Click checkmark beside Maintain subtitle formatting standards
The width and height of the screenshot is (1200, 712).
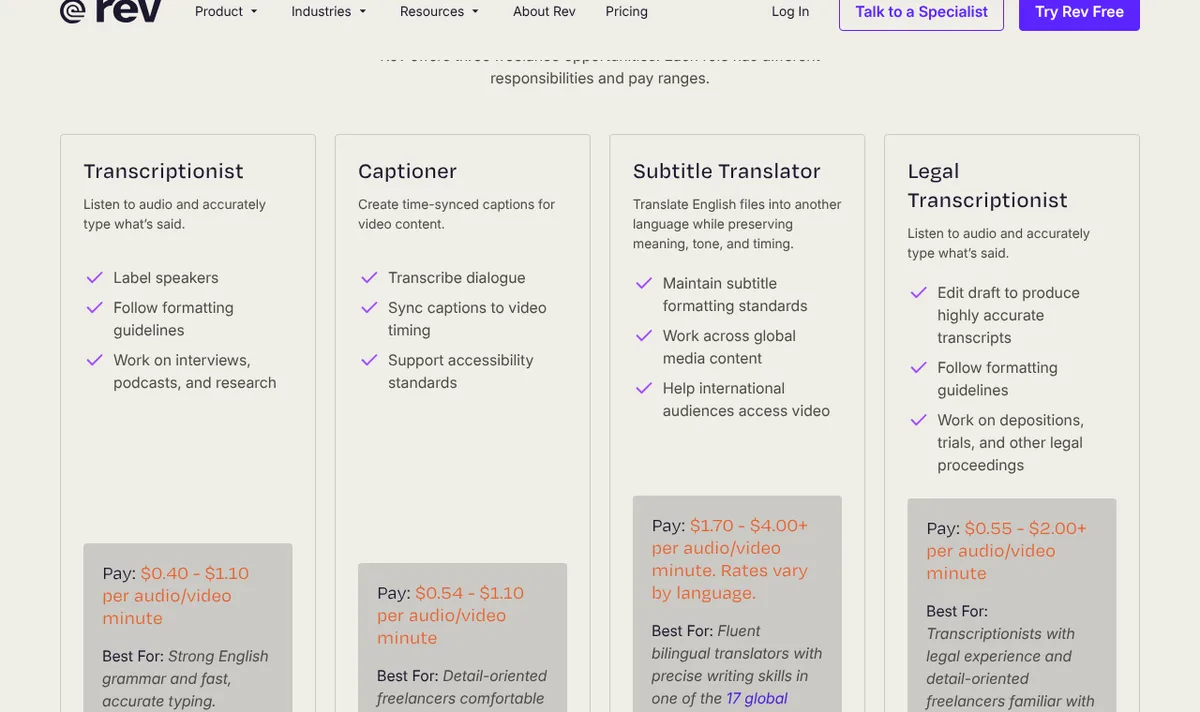[644, 284]
